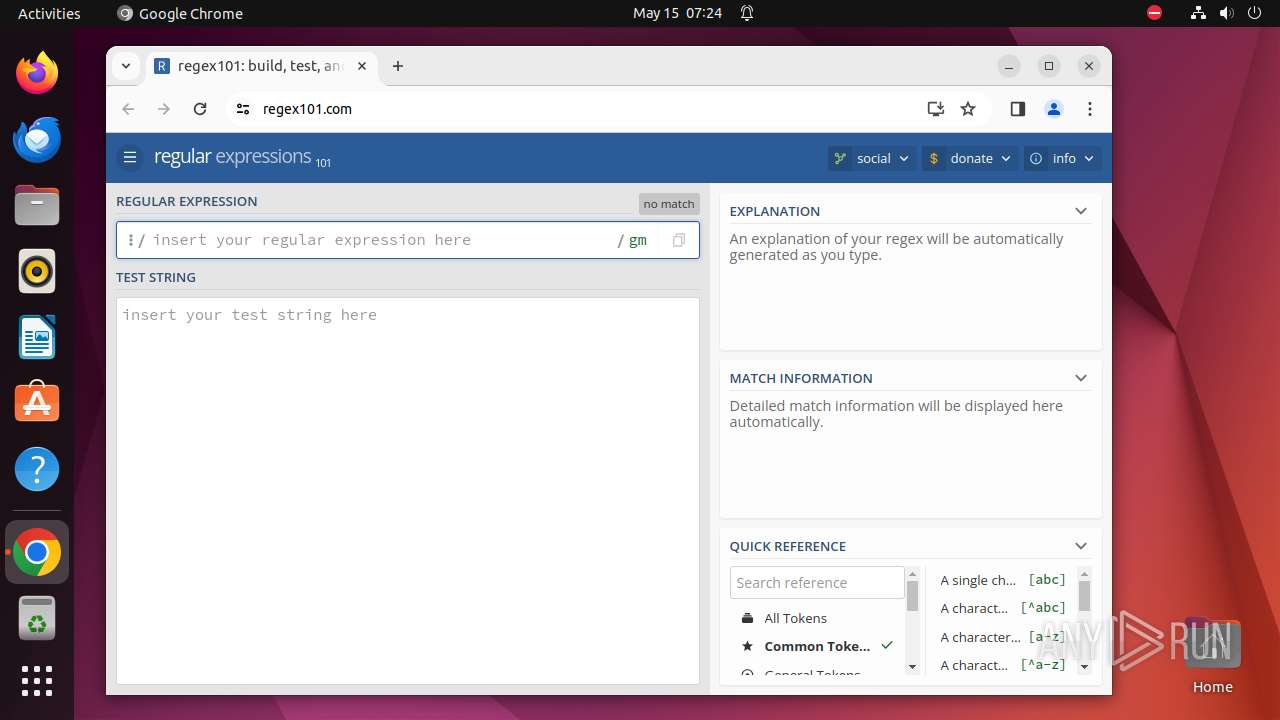The image size is (1280, 720).
Task: Close the regex101 tab
Action: tap(362, 66)
